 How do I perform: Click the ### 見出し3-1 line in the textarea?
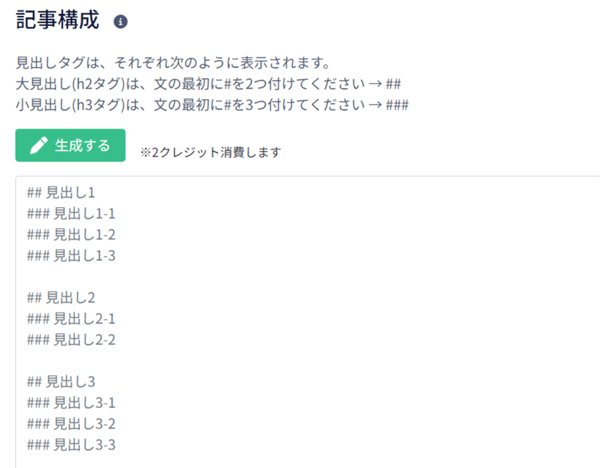[x=71, y=403]
